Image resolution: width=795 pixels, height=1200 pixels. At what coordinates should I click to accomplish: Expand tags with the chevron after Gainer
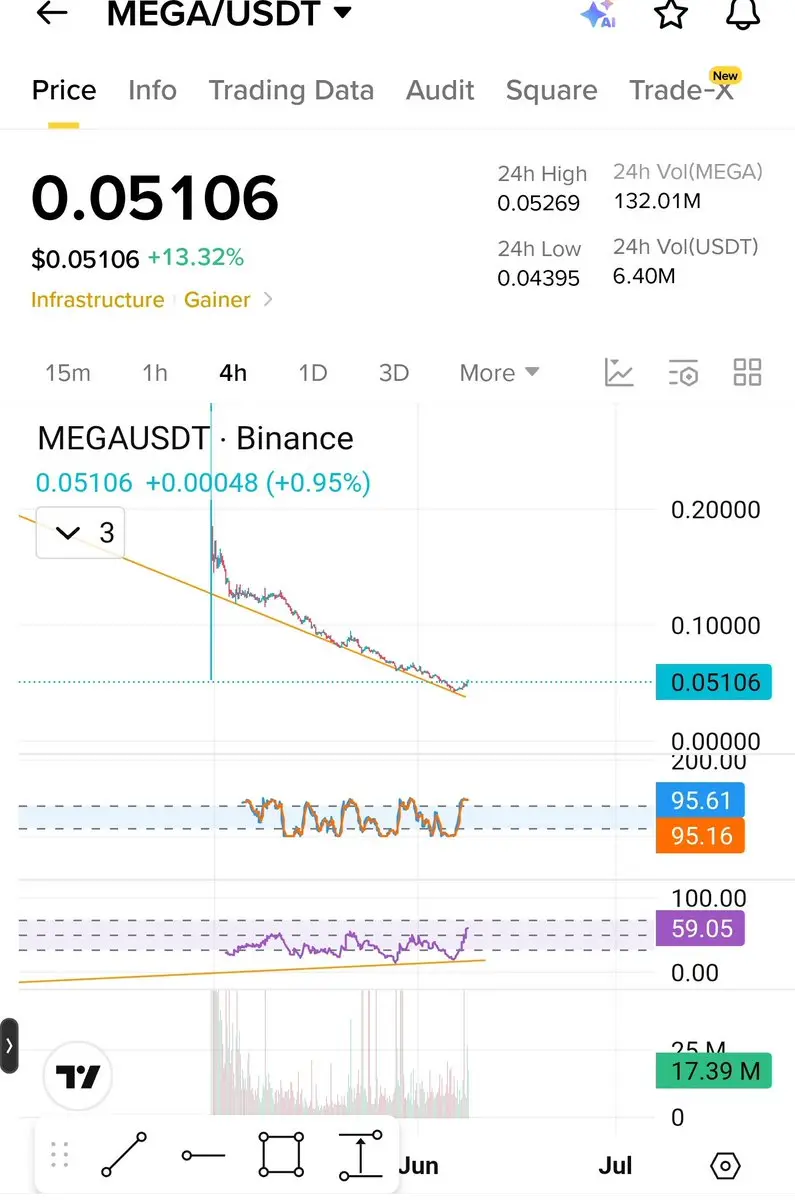click(267, 299)
